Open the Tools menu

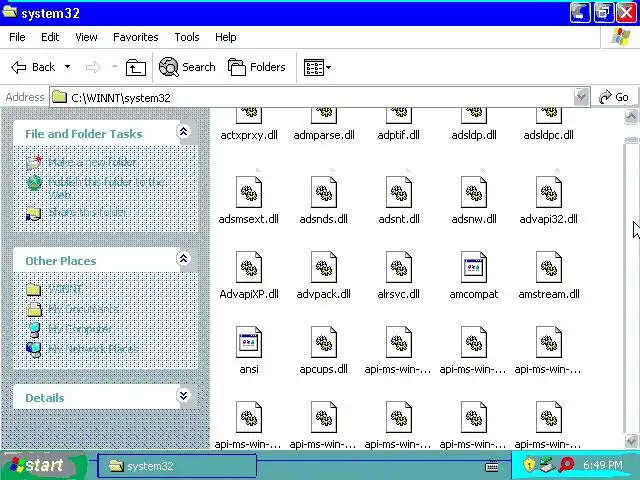coord(187,37)
